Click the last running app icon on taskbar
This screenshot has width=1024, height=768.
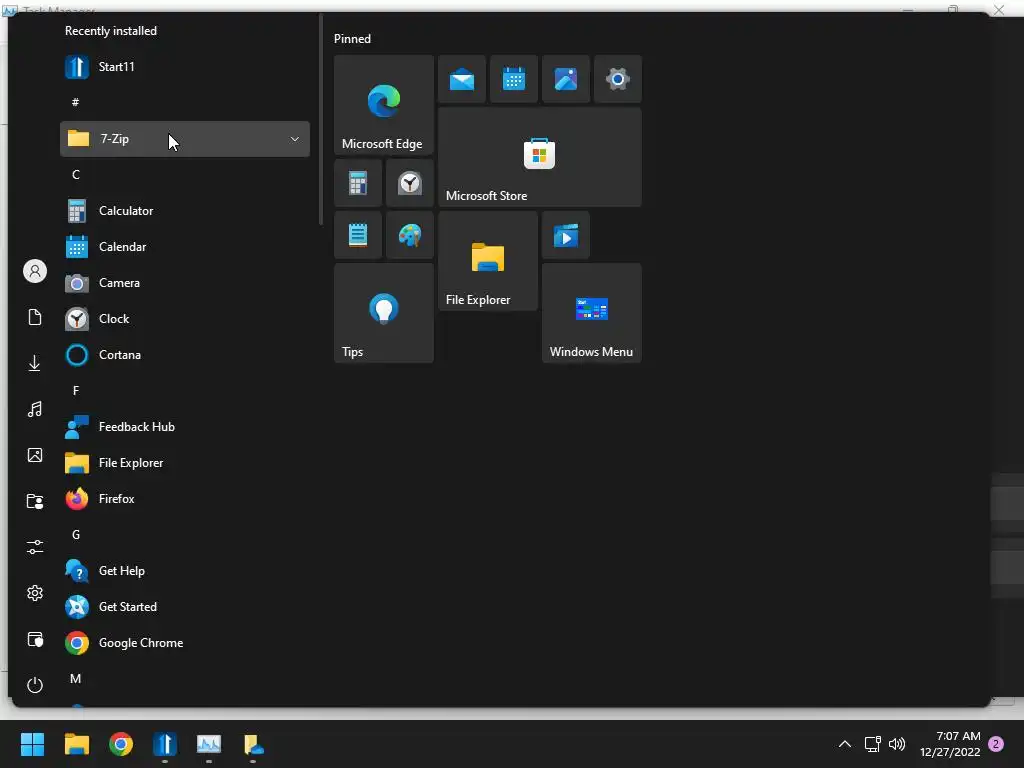click(253, 744)
